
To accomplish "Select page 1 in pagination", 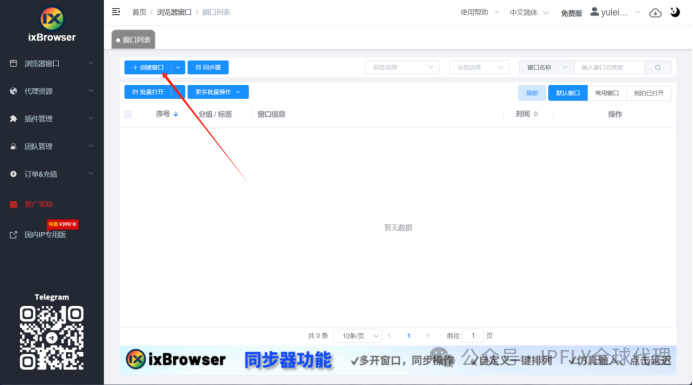I will click(408, 336).
